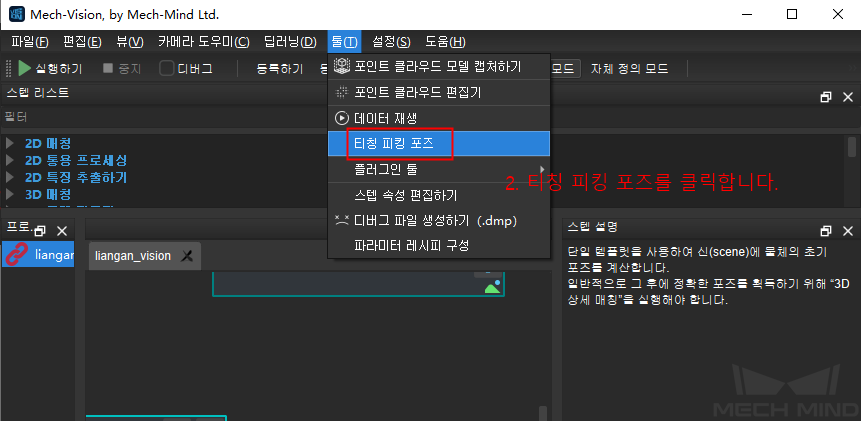Click the point cloud editor dotted icon
This screenshot has width=861, height=421.
point(342,92)
